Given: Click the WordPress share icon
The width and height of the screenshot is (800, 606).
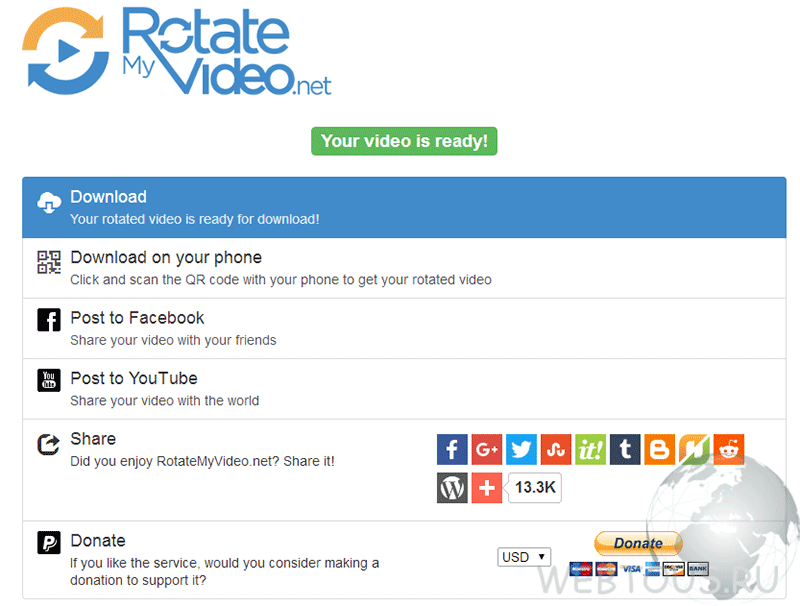Looking at the screenshot, I should 452,488.
